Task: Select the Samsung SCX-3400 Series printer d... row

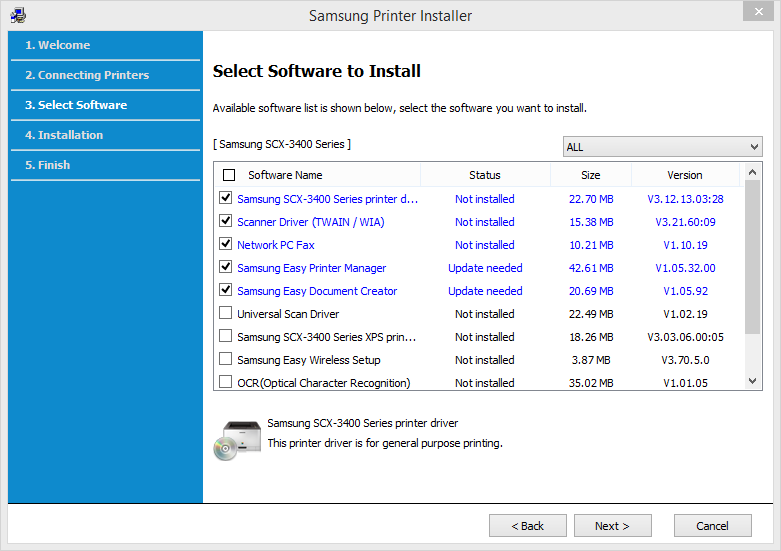Action: click(x=327, y=199)
